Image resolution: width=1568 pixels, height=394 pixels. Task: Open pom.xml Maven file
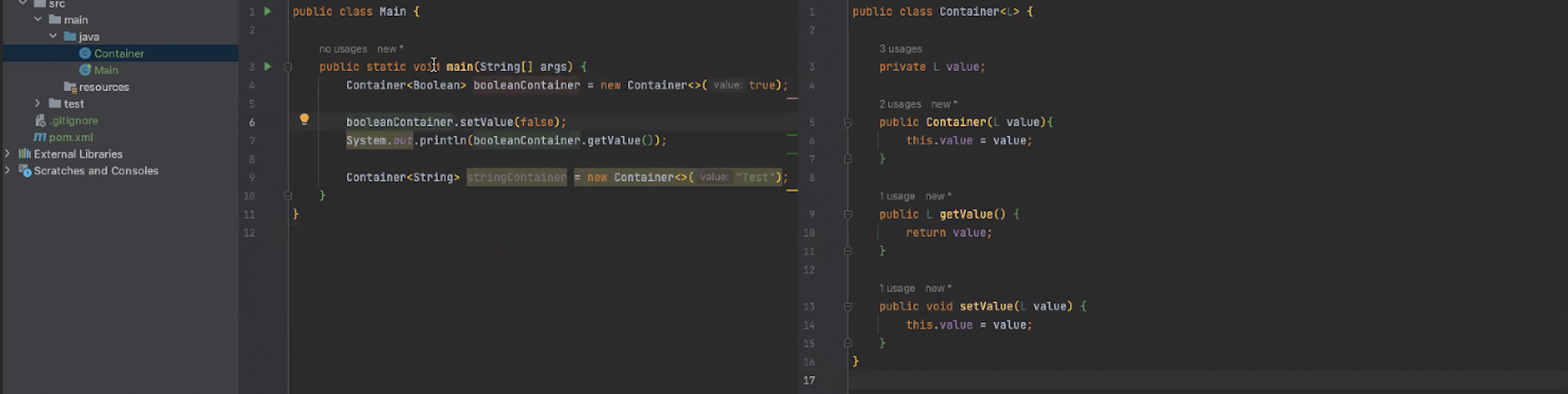click(71, 137)
